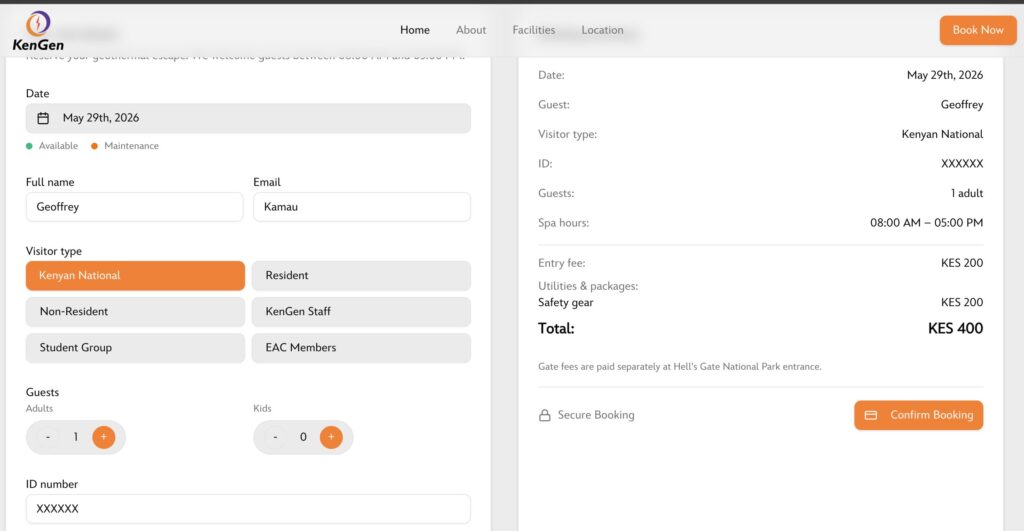Select the KenGen Staff visitor type
The height and width of the screenshot is (531, 1024).
tap(361, 312)
